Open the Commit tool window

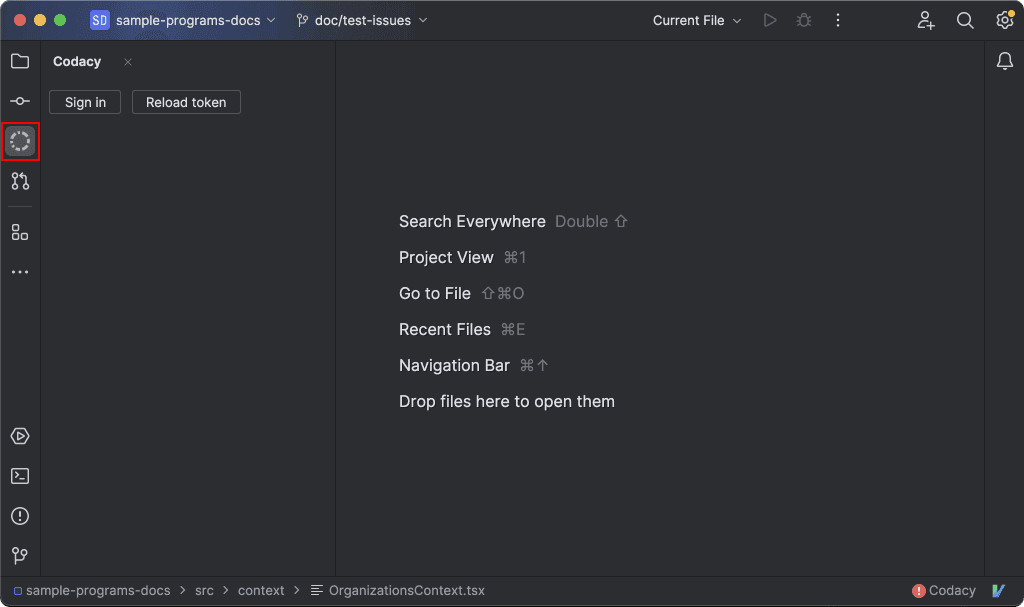20,101
